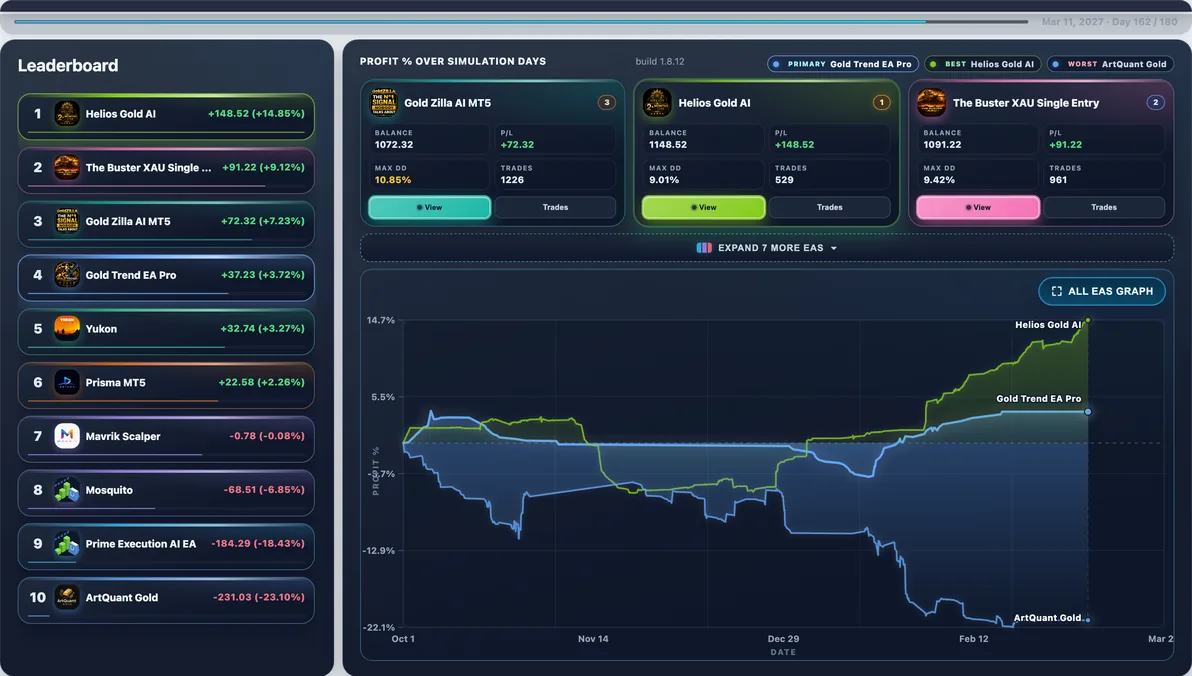Click the Mar 11, 2027 Day 162/180 label
This screenshot has width=1192, height=676.
point(1109,22)
